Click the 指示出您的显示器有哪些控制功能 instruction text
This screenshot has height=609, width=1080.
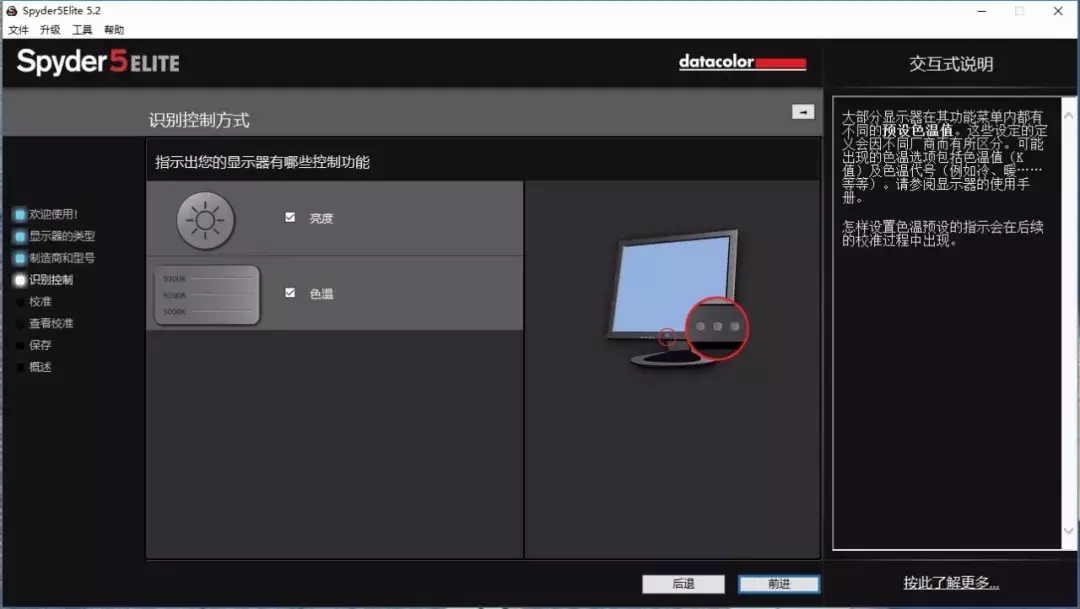262,162
